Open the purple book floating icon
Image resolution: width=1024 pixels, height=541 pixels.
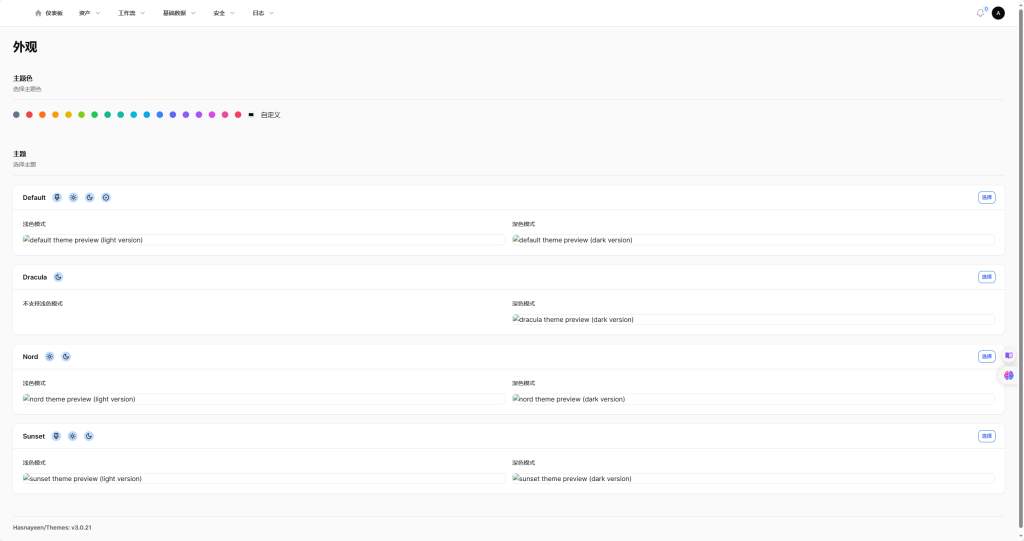tap(1009, 355)
